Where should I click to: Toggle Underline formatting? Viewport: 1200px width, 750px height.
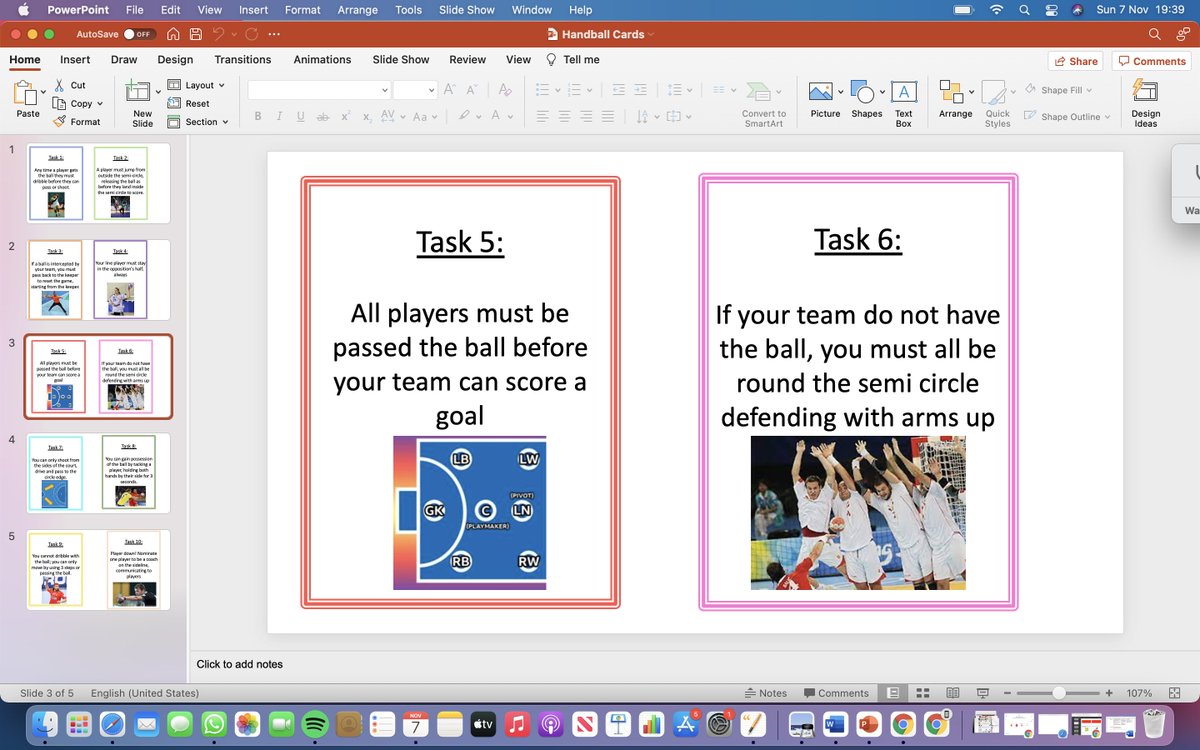click(x=301, y=117)
